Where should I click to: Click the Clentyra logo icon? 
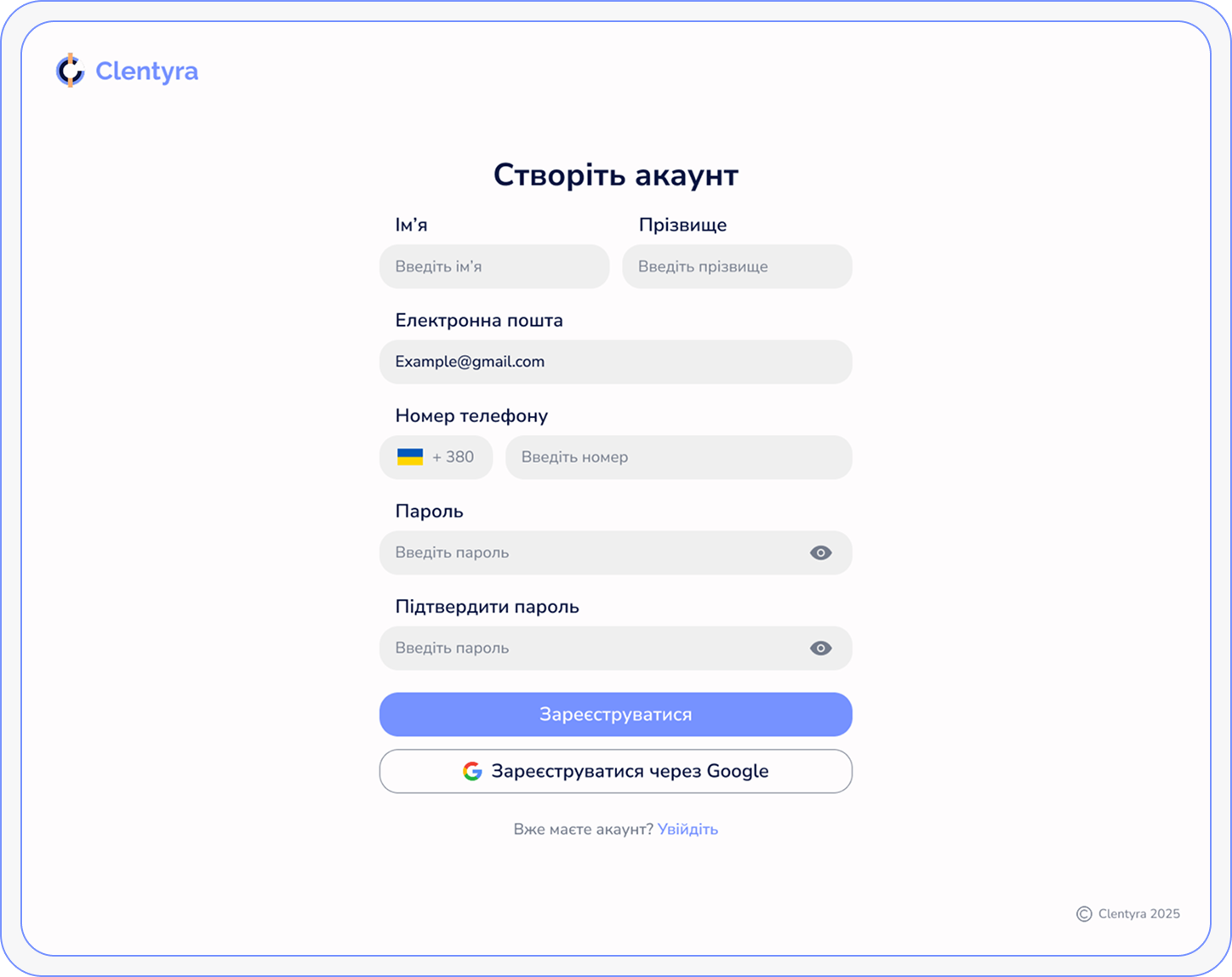71,71
